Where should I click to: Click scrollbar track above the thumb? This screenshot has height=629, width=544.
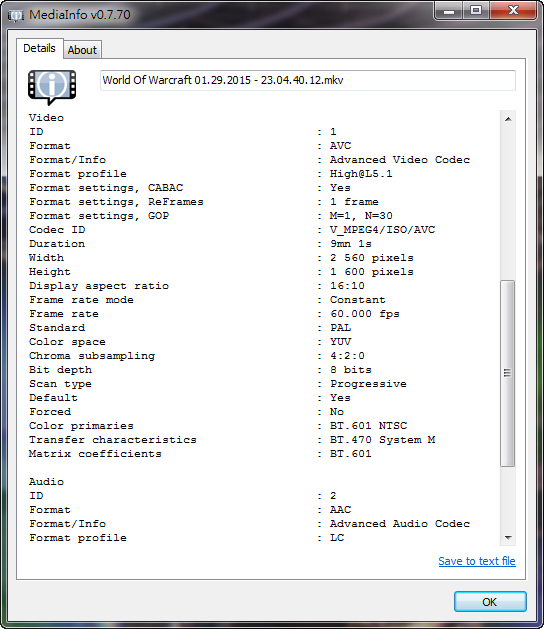508,203
